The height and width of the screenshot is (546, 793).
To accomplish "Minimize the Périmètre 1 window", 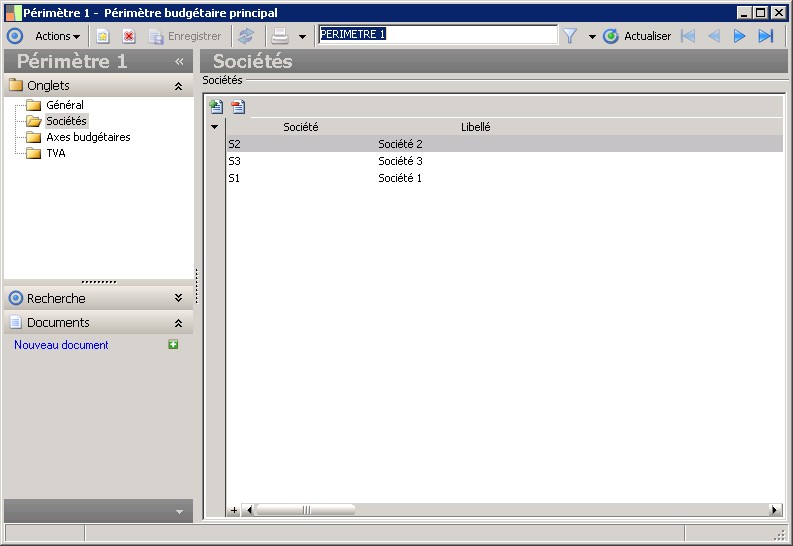I will tap(743, 13).
